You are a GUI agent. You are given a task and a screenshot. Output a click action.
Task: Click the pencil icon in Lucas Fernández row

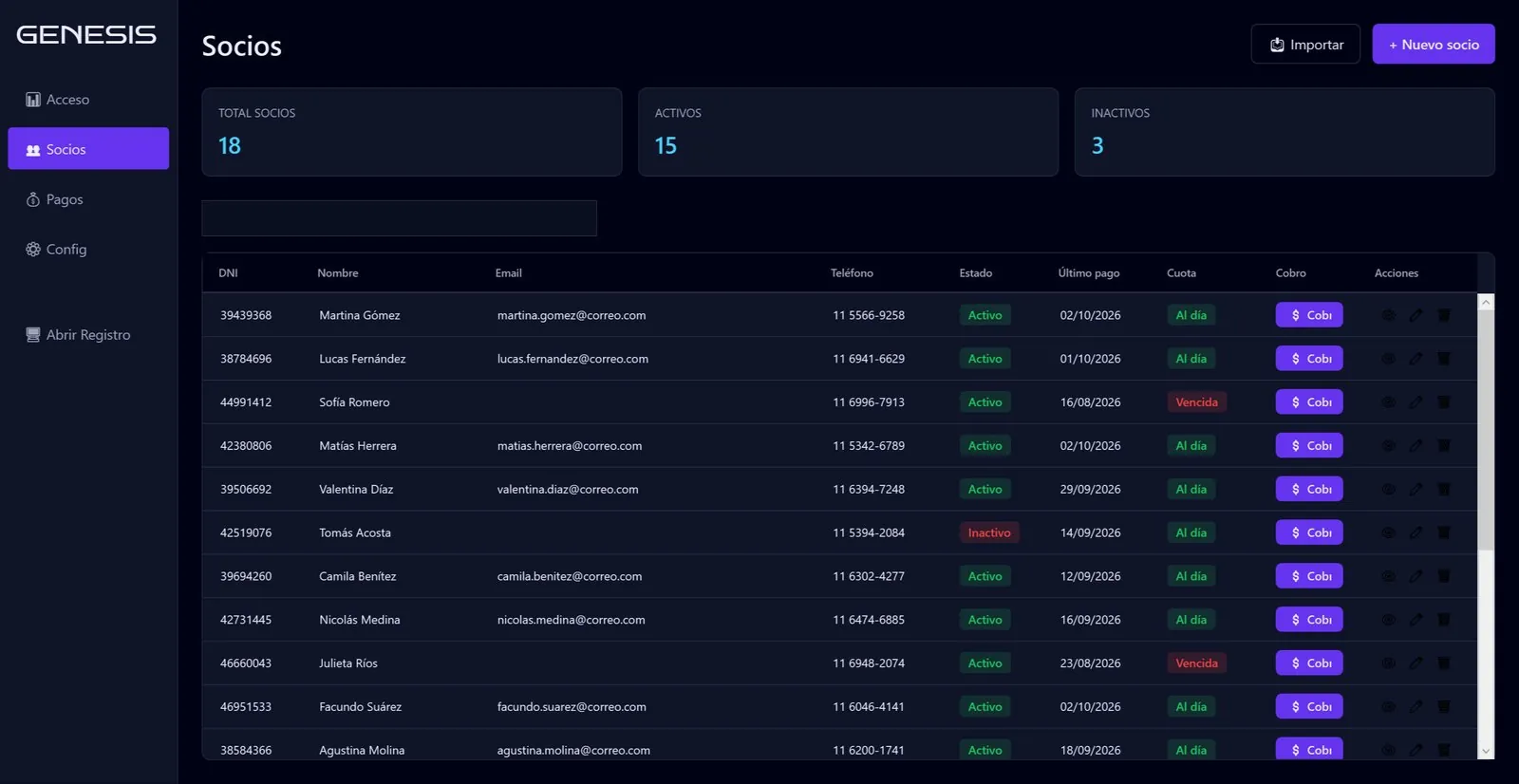(1416, 359)
